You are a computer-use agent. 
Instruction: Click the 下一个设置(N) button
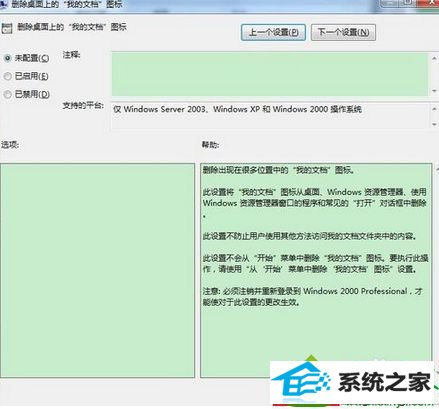343,32
